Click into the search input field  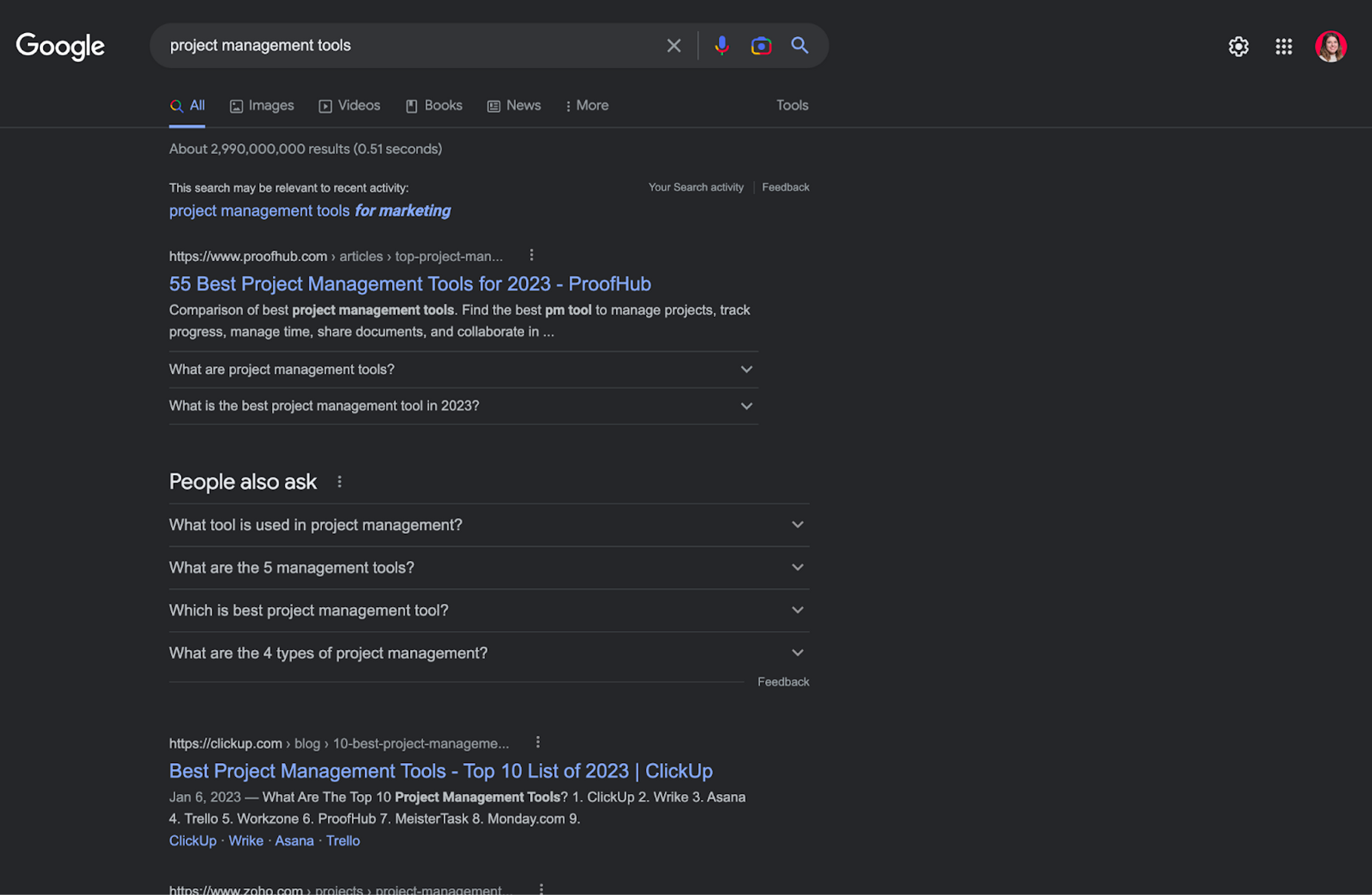point(412,46)
